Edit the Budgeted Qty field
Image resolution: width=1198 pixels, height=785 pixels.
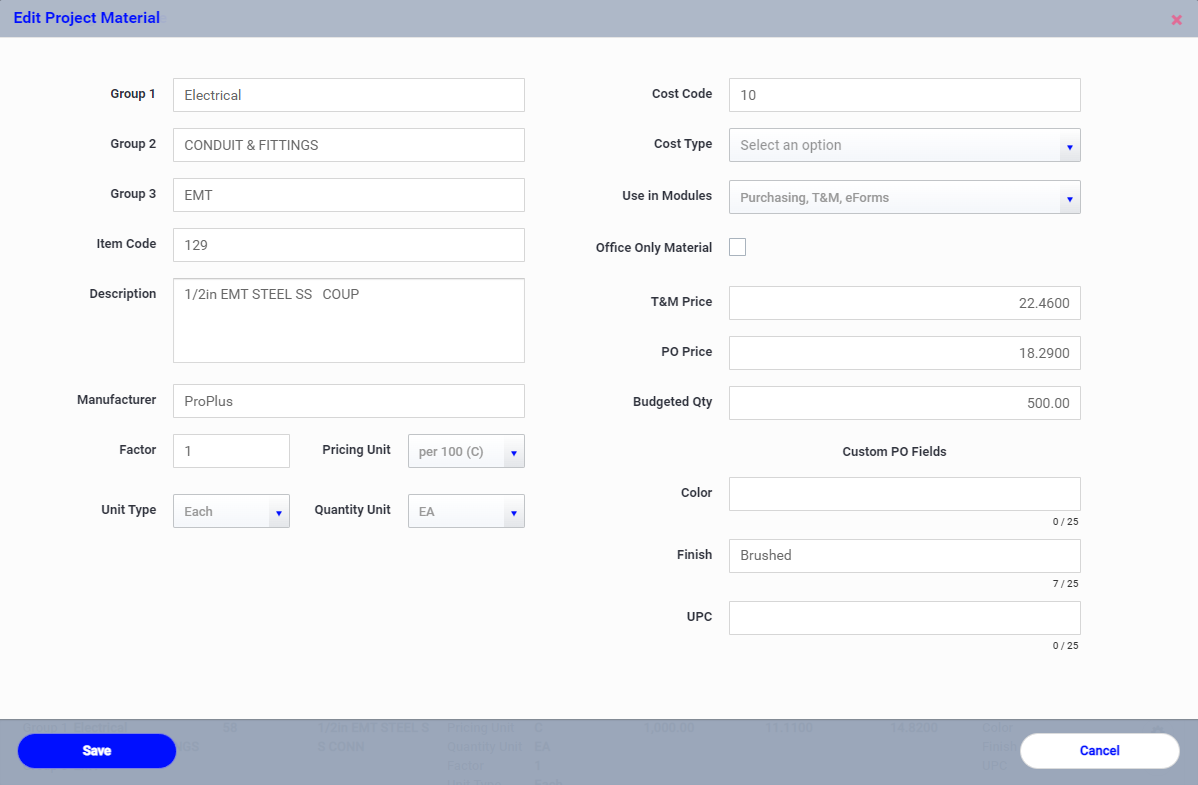coord(905,403)
